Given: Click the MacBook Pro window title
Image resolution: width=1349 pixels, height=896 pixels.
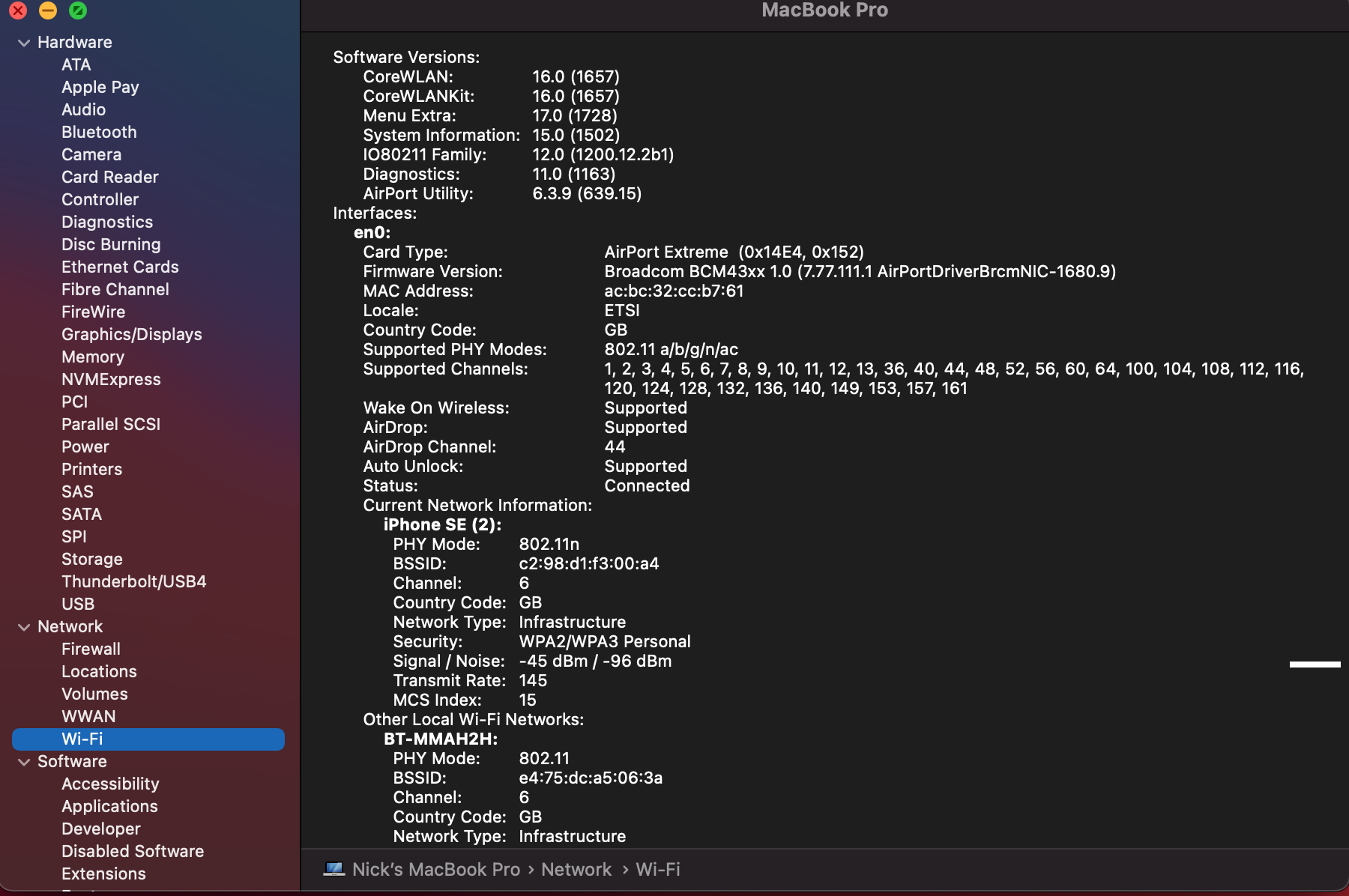Looking at the screenshot, I should (x=825, y=10).
